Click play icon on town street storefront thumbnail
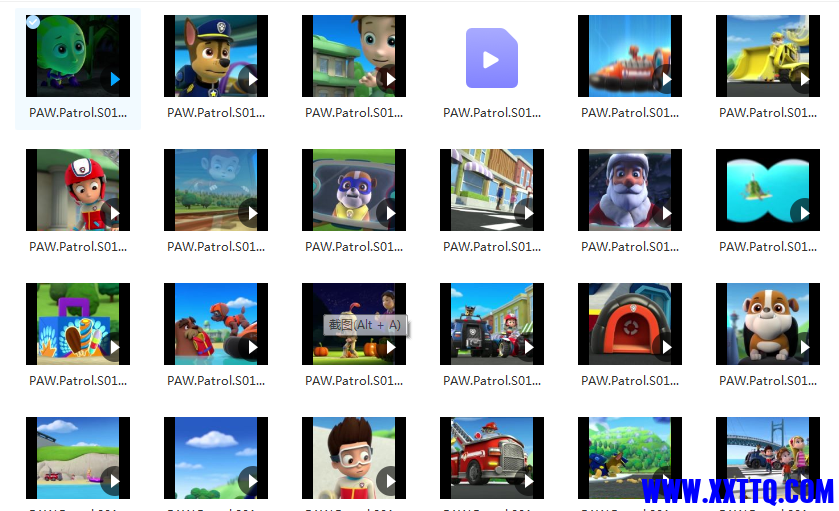839x511 pixels. [x=529, y=213]
